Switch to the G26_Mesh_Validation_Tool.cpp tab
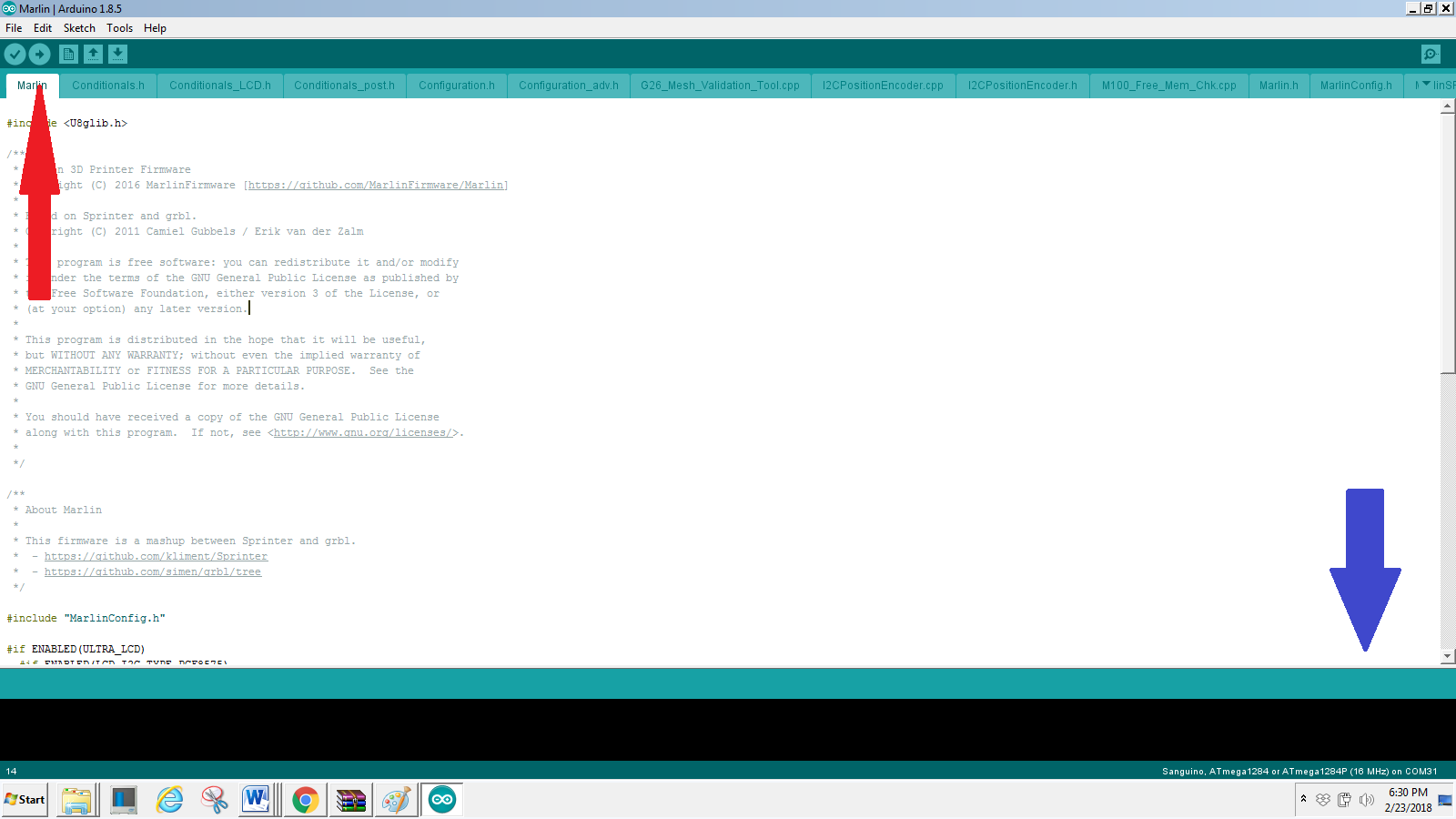 click(720, 86)
